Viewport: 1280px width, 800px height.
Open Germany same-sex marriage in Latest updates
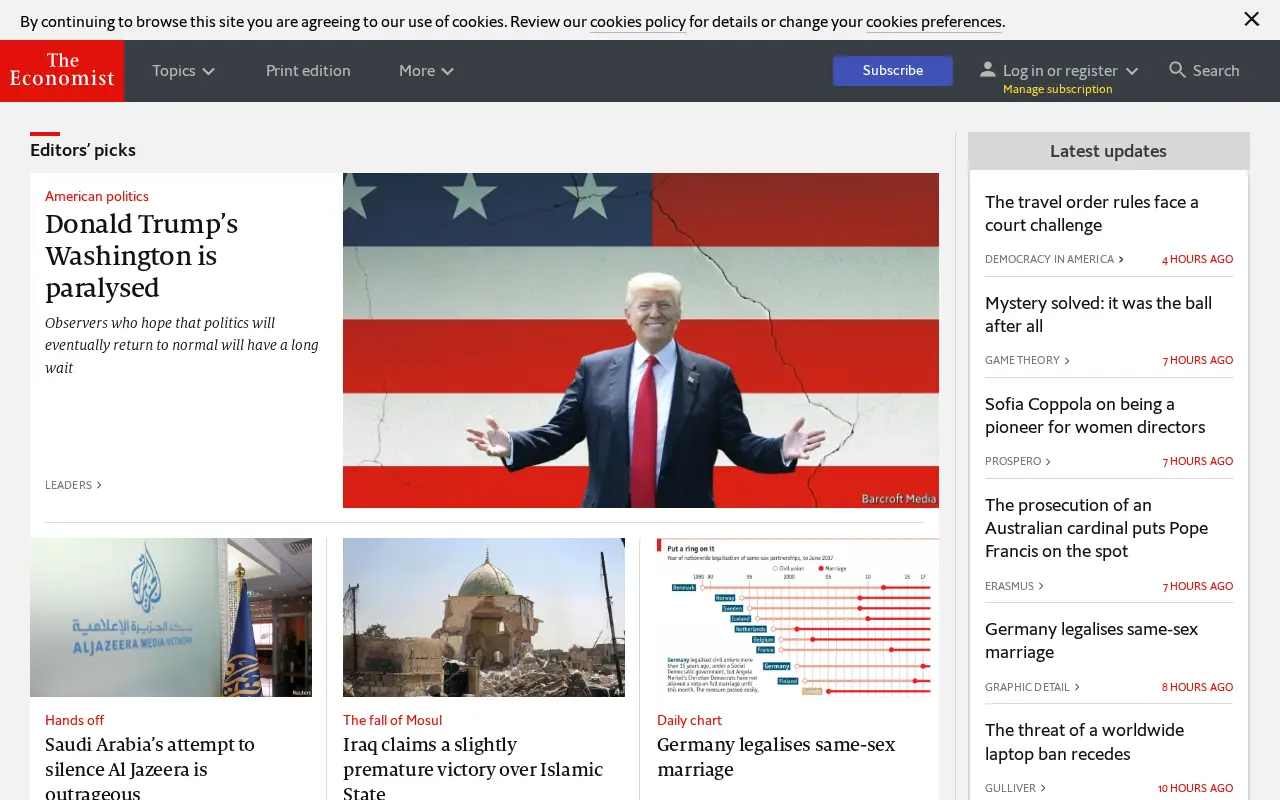point(1091,641)
